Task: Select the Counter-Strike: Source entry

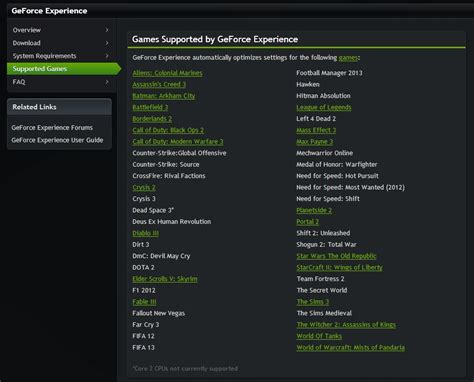Action: tap(166, 165)
